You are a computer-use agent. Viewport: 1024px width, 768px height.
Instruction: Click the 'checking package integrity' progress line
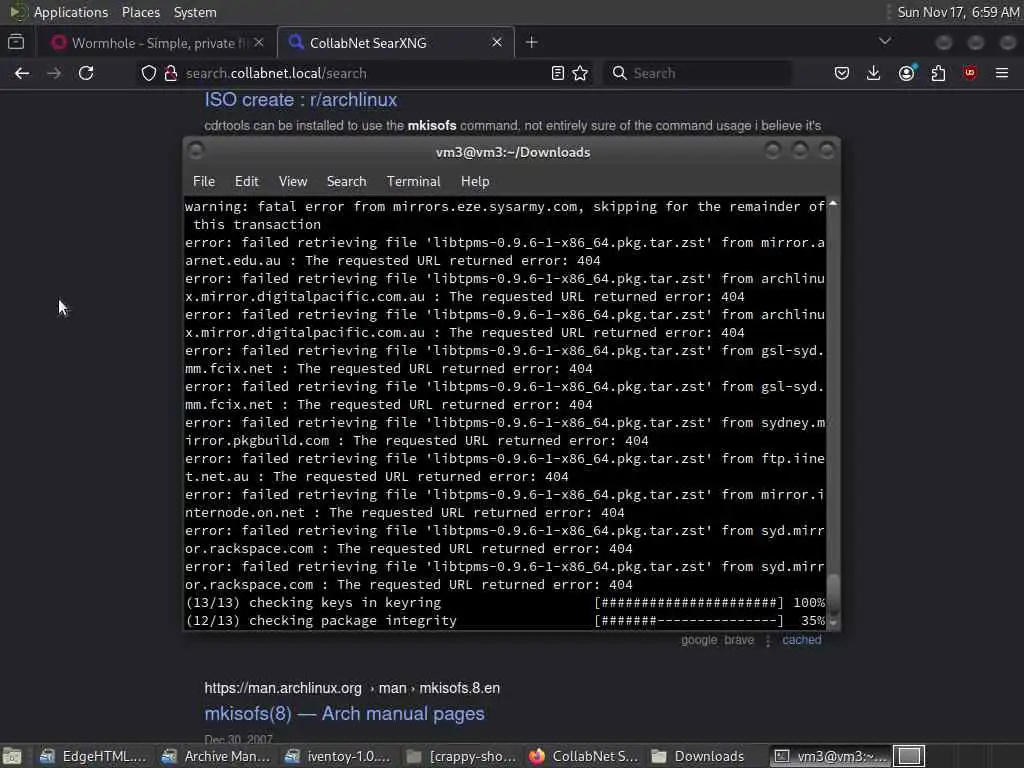pyautogui.click(x=505, y=620)
